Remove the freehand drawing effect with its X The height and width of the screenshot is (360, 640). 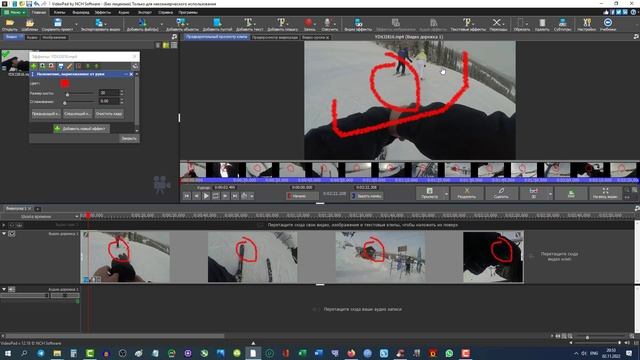coord(131,74)
